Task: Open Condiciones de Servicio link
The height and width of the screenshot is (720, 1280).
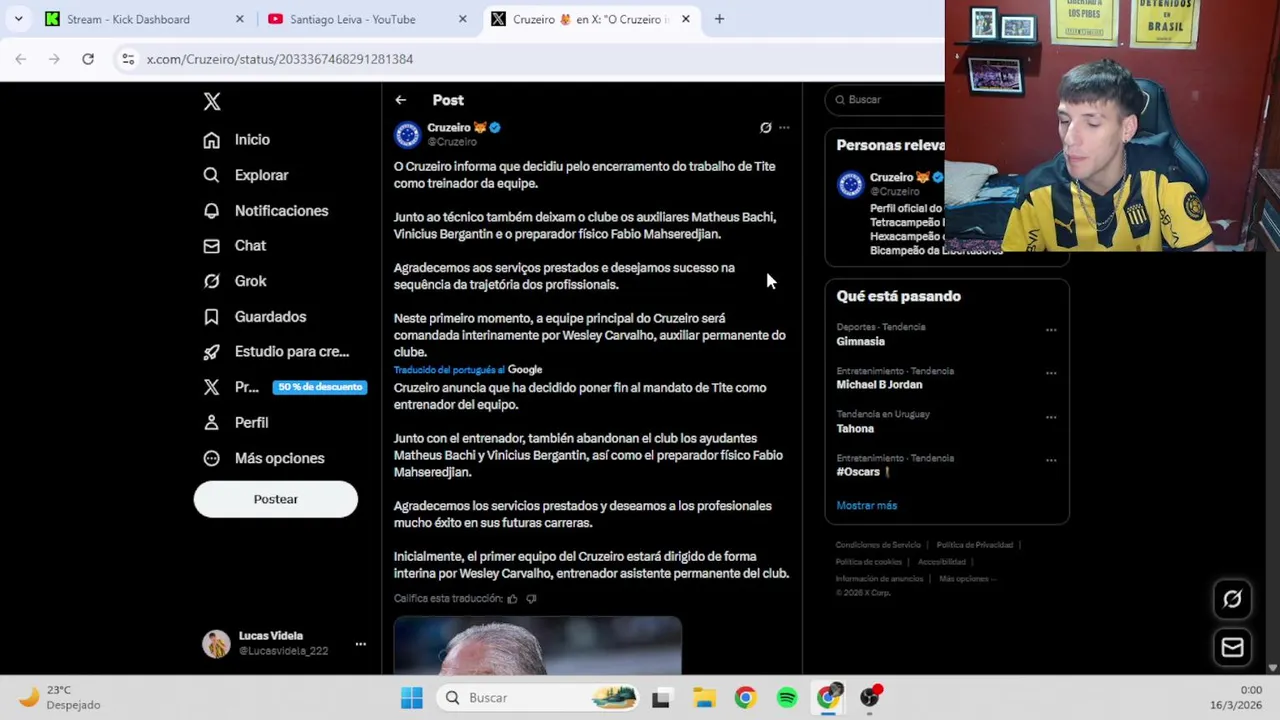Action: (878, 545)
